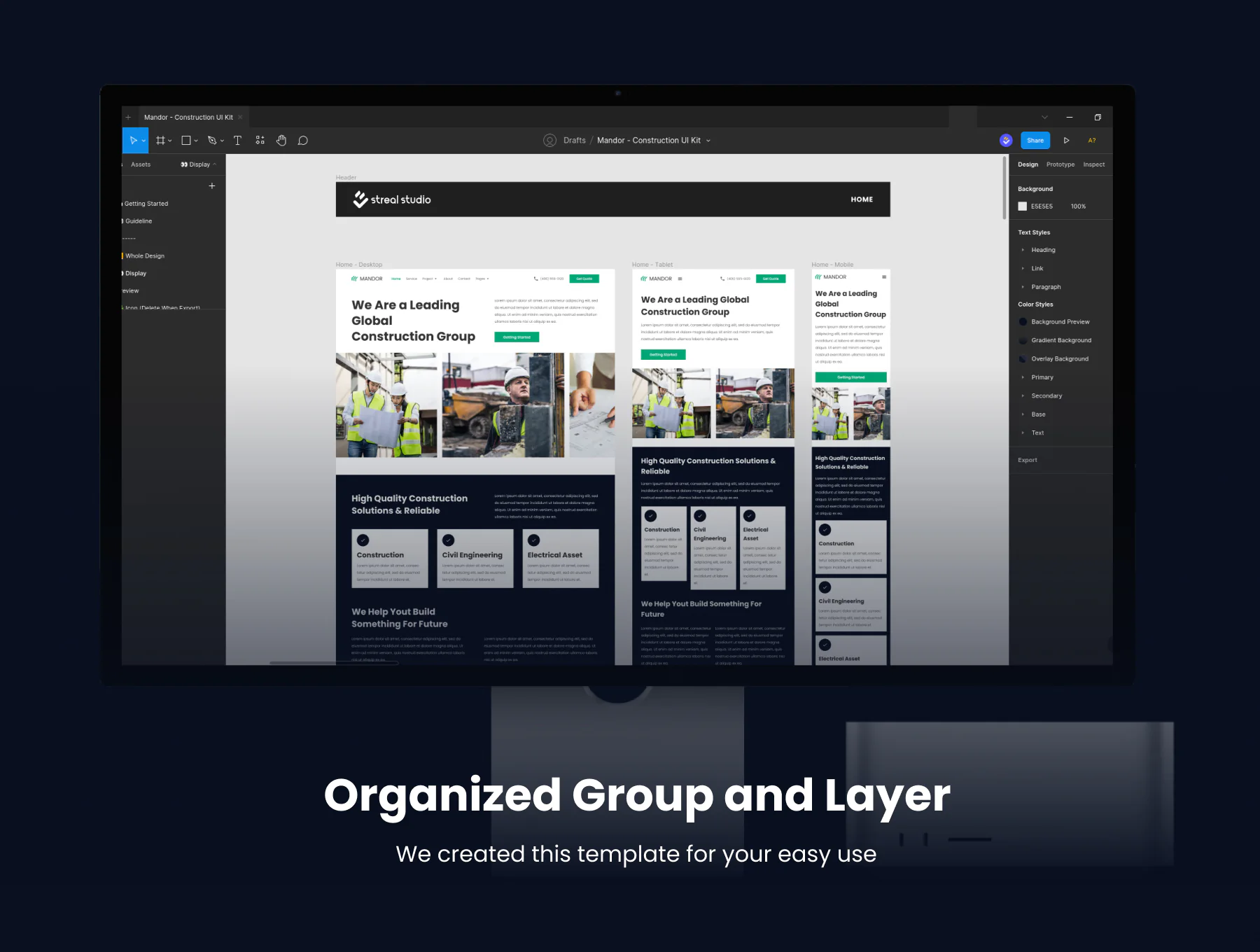The height and width of the screenshot is (952, 1260).
Task: Click the user avatar beside Drafts
Action: [x=550, y=141]
